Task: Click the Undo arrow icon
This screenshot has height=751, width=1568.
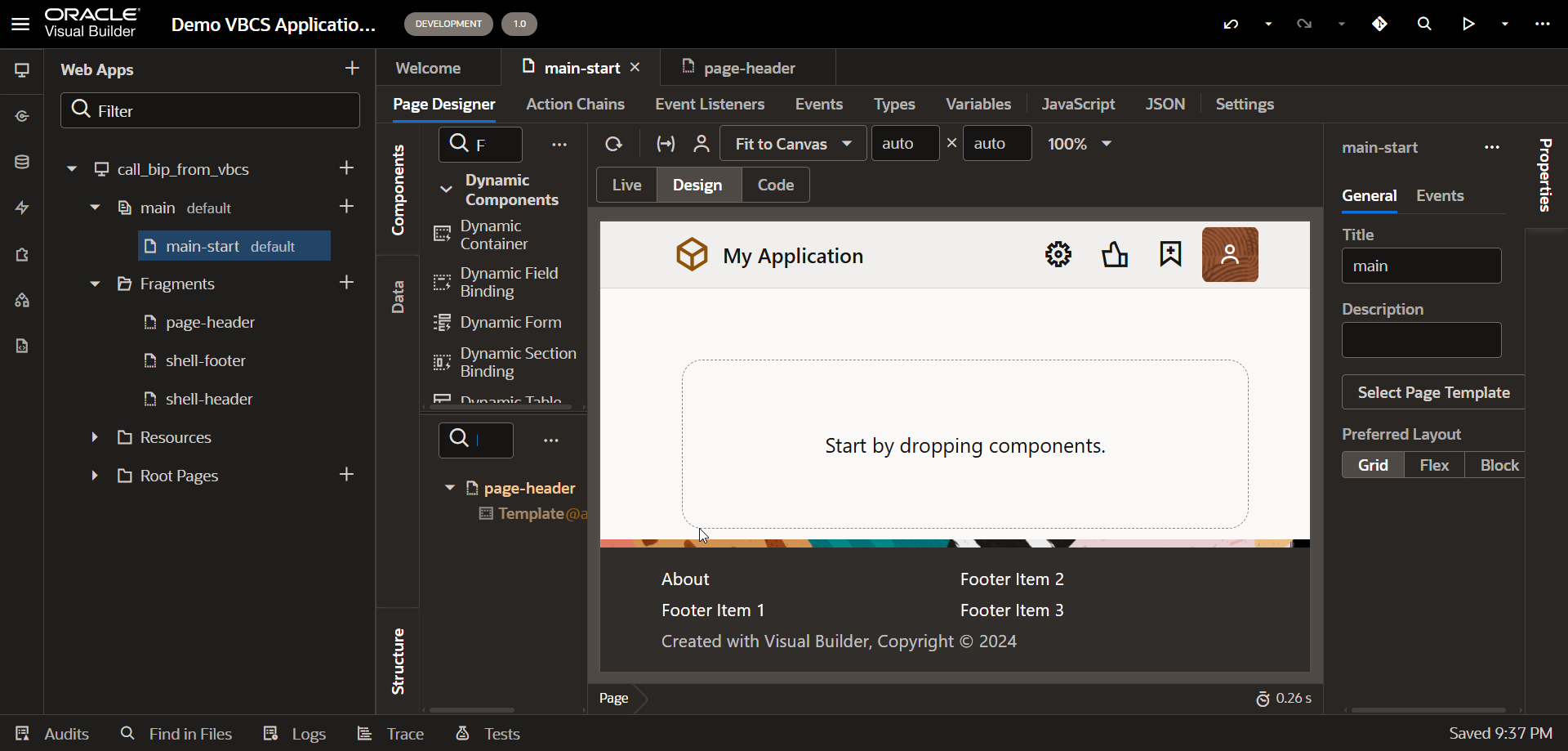Action: (1231, 24)
